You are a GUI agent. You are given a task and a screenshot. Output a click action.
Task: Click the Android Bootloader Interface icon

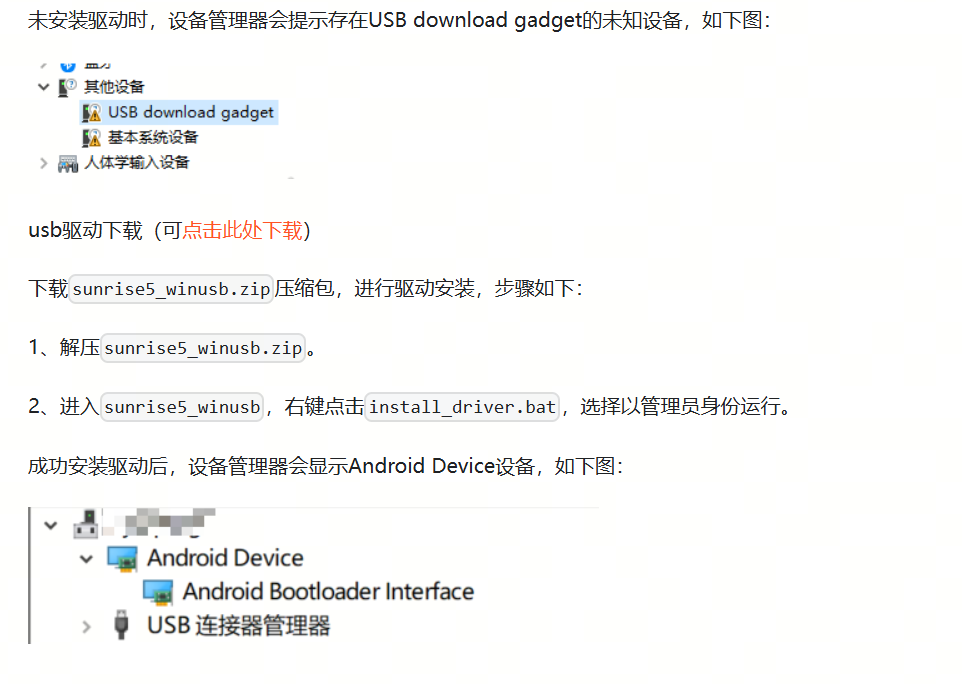point(158,592)
